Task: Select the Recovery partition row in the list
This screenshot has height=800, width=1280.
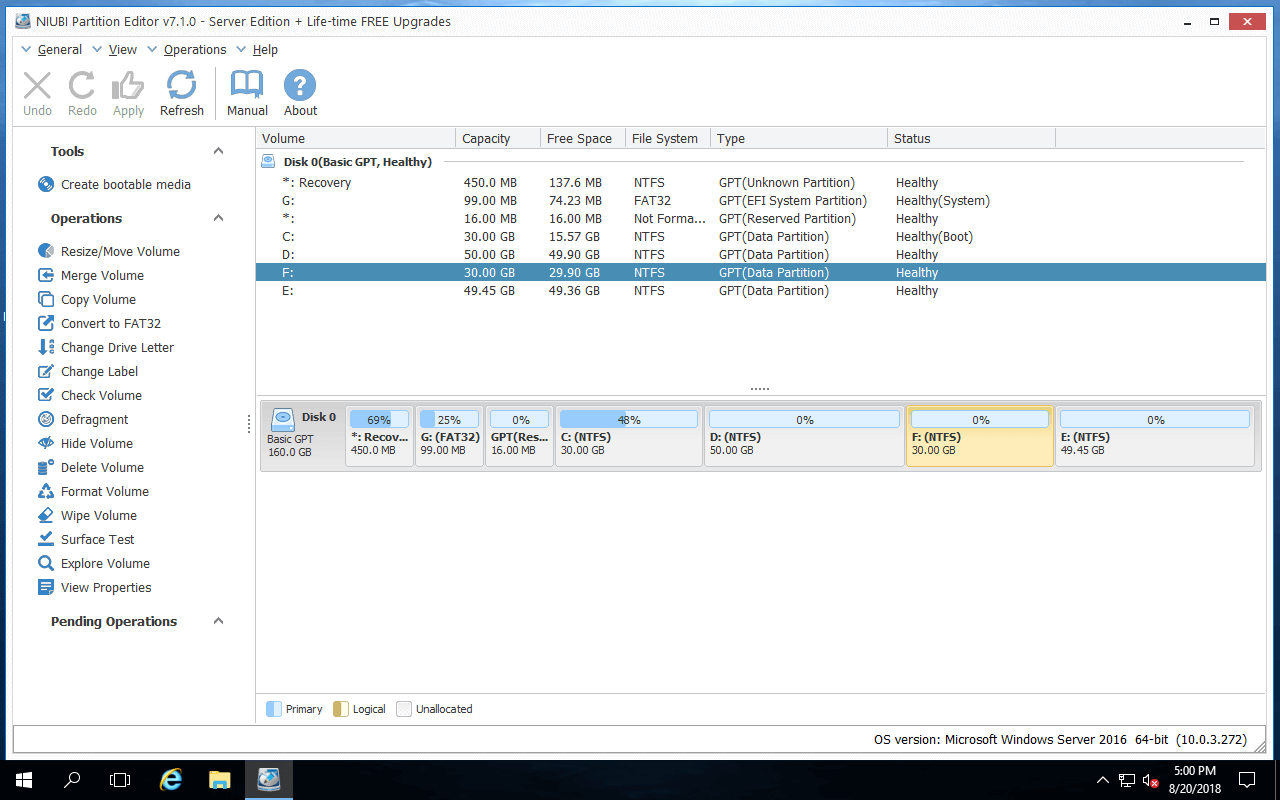Action: (761, 183)
